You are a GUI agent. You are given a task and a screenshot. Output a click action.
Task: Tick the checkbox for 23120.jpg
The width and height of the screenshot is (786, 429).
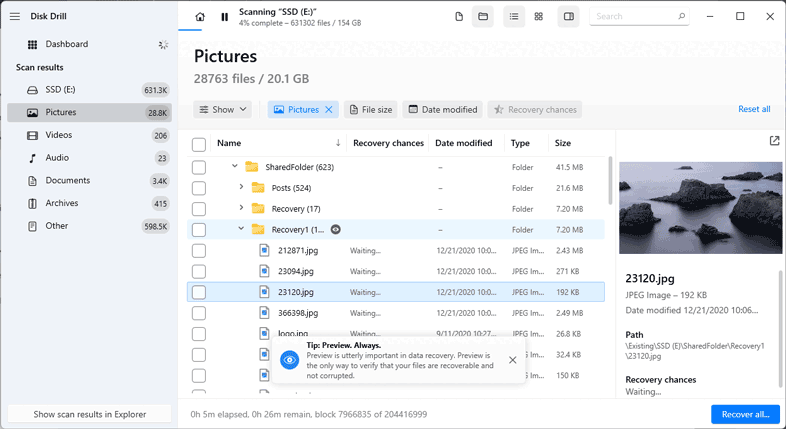[x=199, y=292]
